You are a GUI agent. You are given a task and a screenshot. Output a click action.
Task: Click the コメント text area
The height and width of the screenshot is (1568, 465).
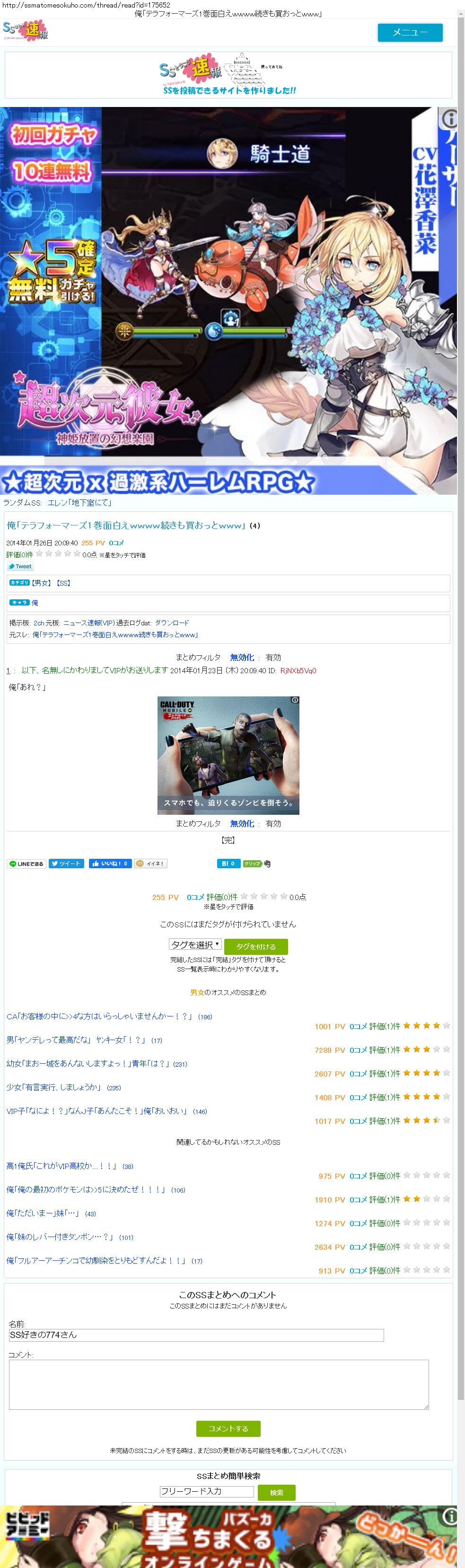219,1384
